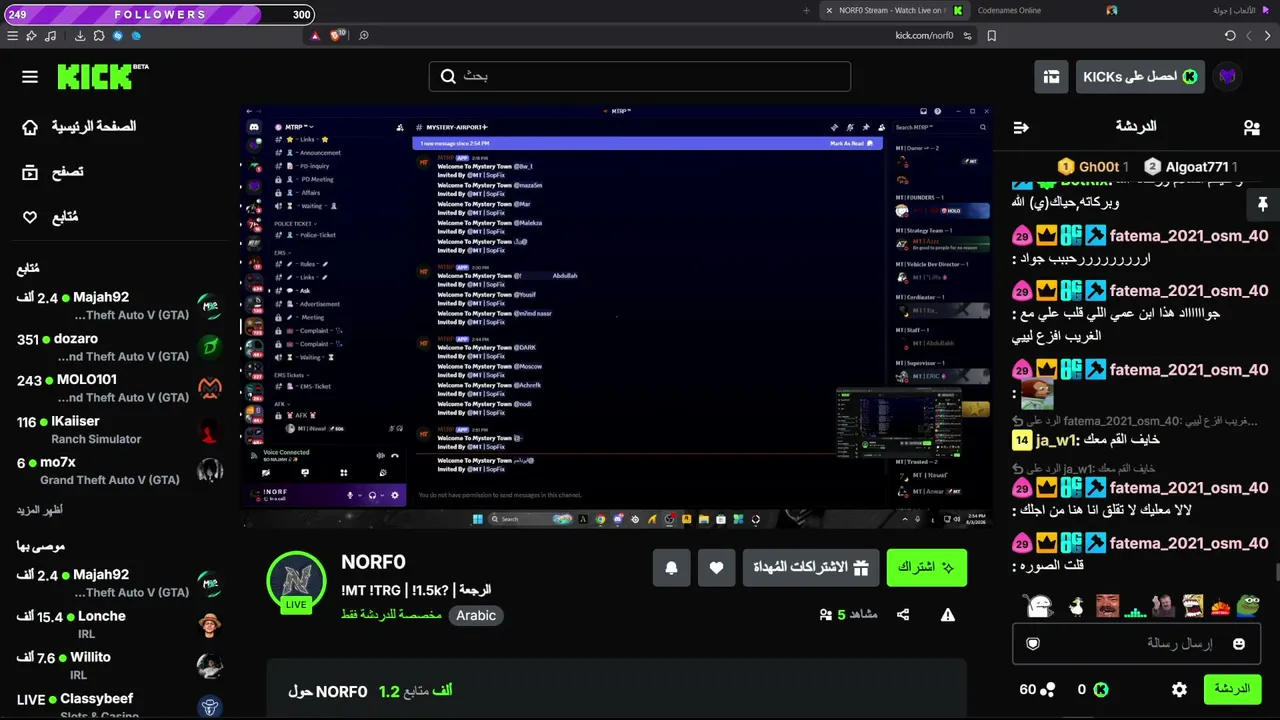The image size is (1280, 720).
Task: Click ja_w1 username in chat
Action: (1056, 440)
